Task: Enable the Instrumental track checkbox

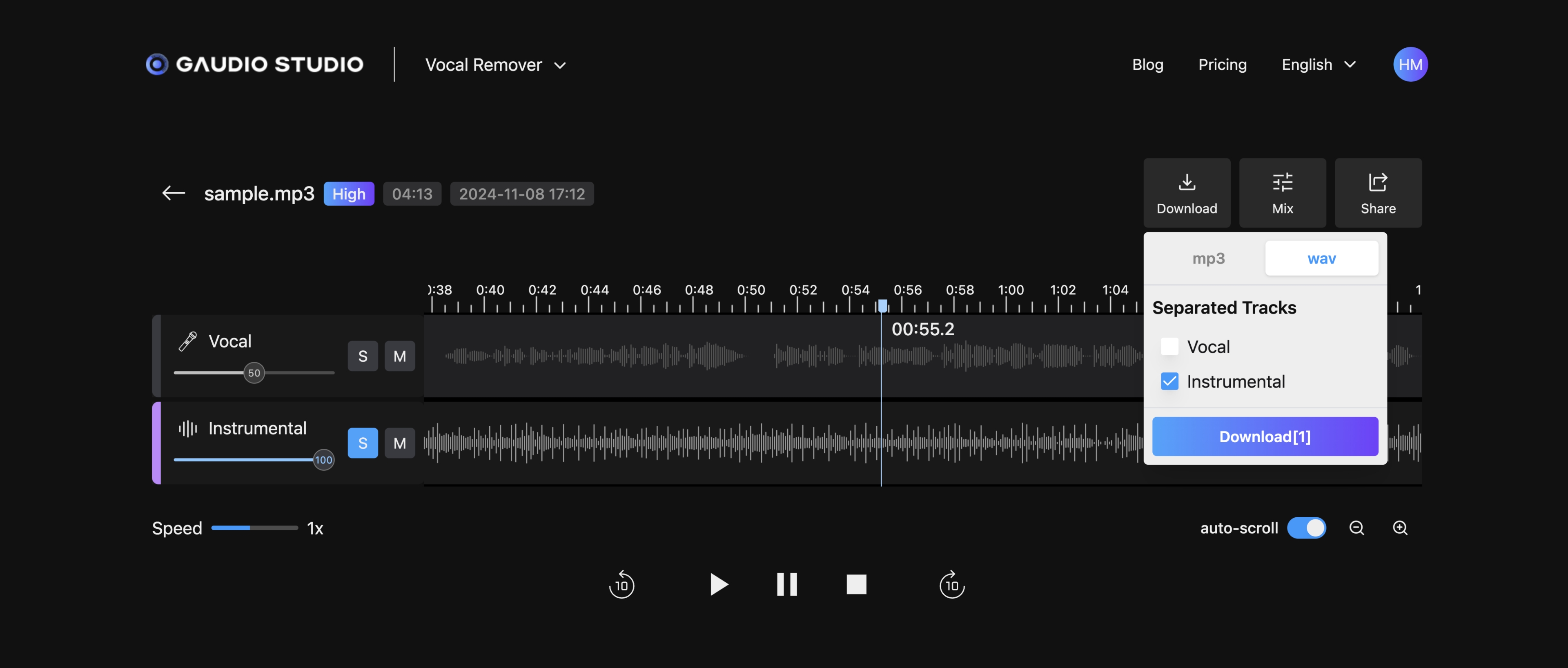Action: 1169,381
